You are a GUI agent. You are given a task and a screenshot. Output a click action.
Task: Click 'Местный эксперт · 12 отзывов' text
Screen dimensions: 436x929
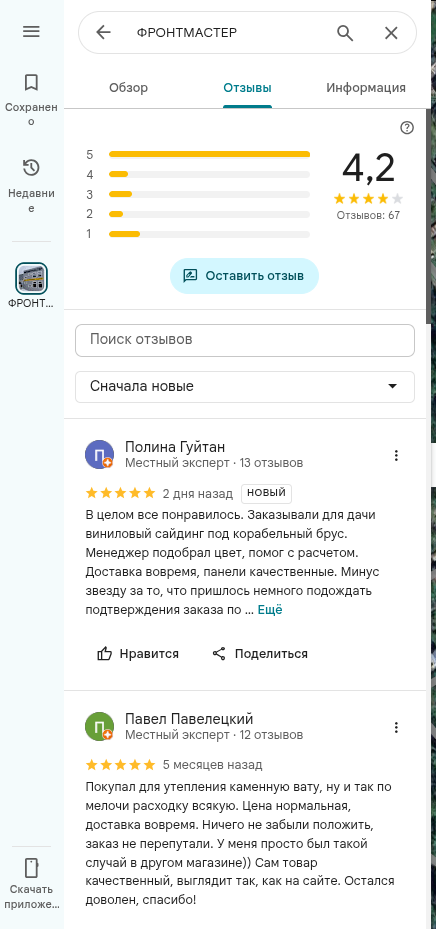[214, 735]
